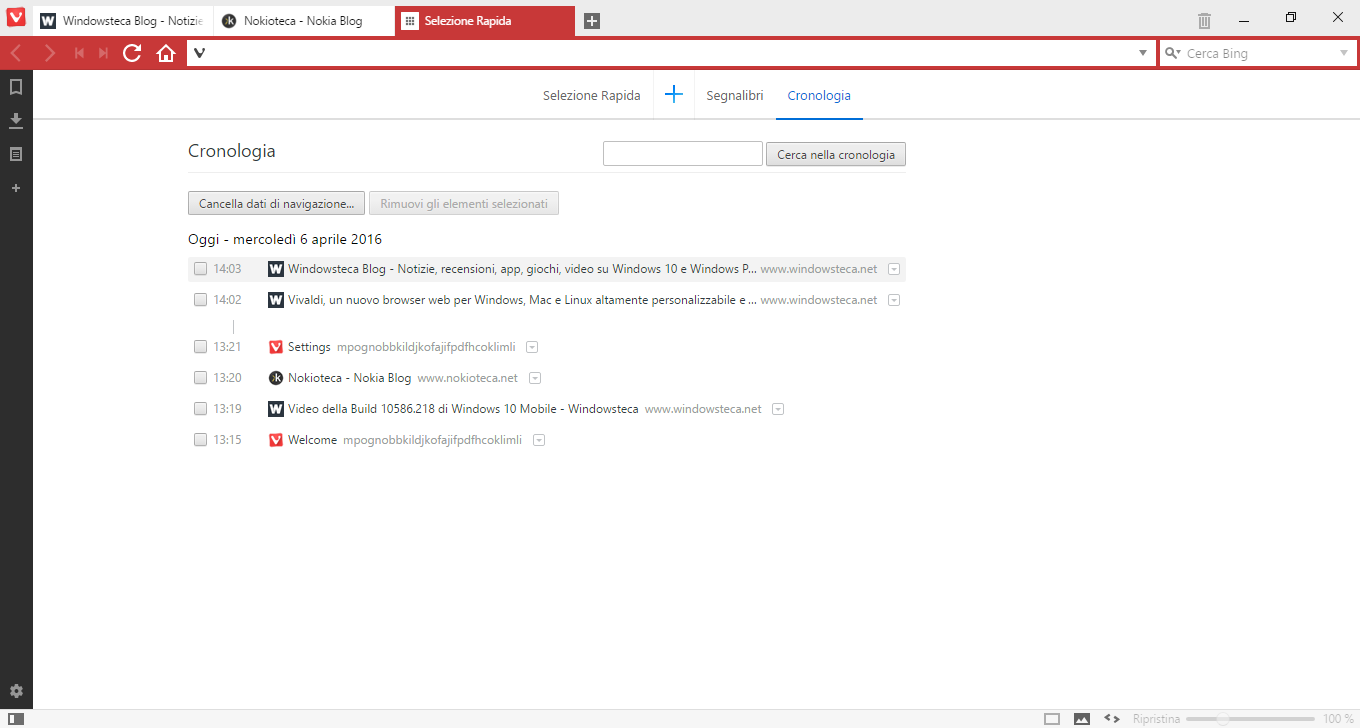Open Vivaldi settings gear
This screenshot has height=728, width=1360.
pos(16,691)
